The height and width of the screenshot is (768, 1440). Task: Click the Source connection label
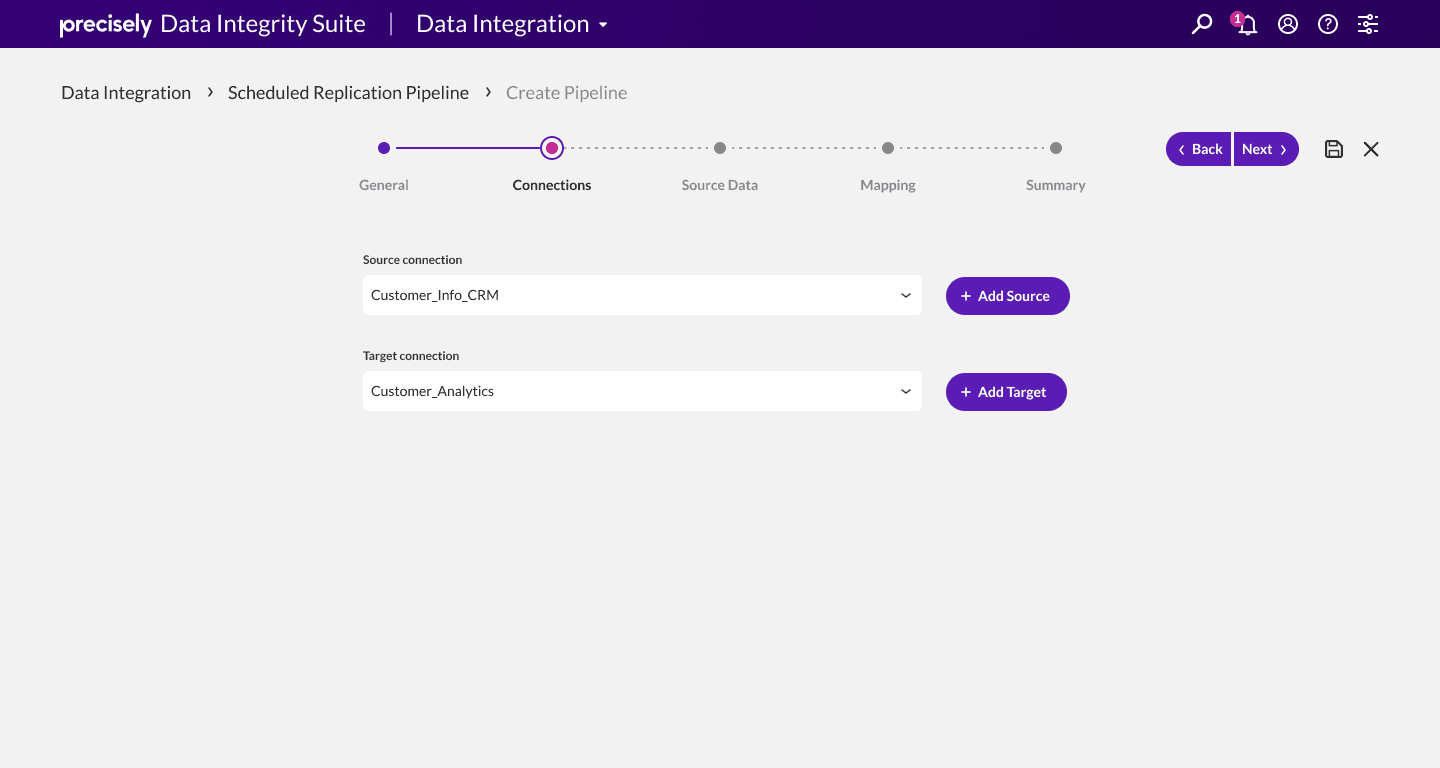coord(412,260)
